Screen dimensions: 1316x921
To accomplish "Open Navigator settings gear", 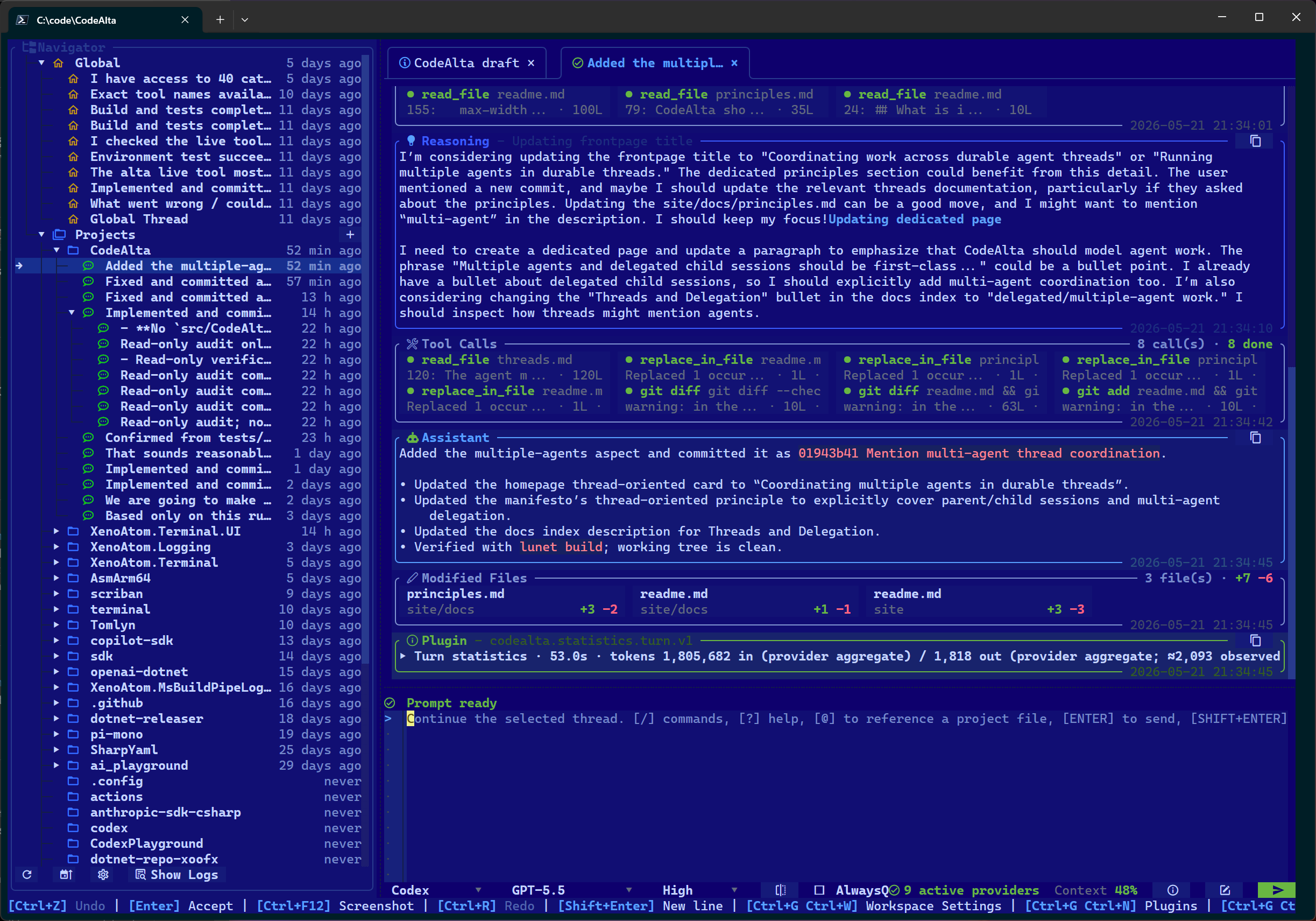I will (x=103, y=874).
